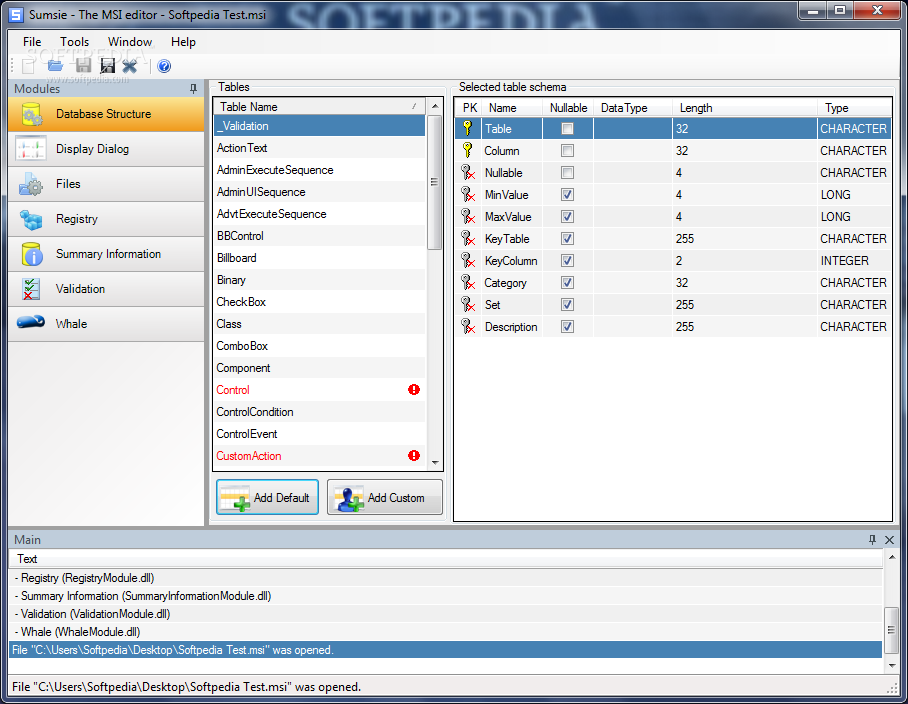The height and width of the screenshot is (704, 908).
Task: Open the File menu
Action: 32,42
